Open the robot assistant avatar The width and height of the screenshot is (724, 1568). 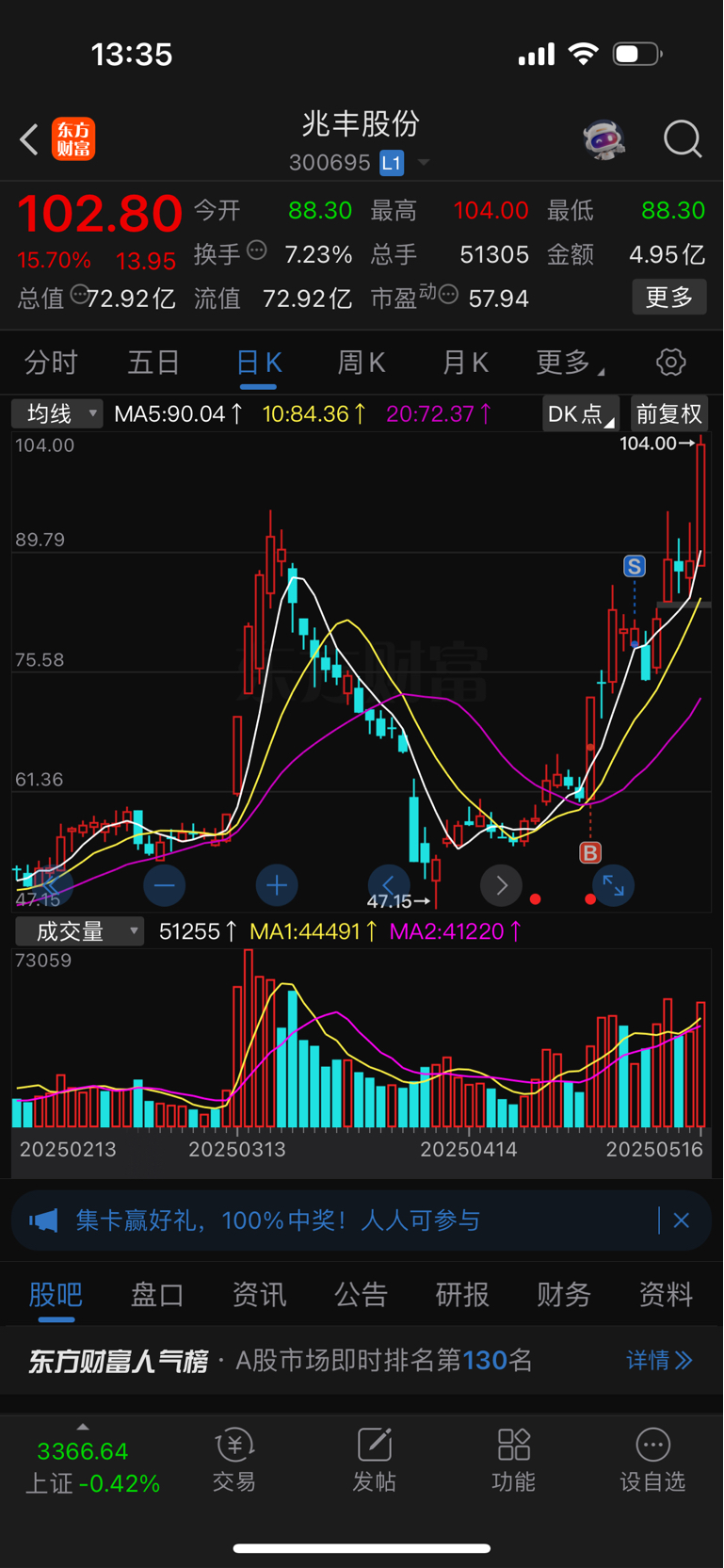click(603, 139)
